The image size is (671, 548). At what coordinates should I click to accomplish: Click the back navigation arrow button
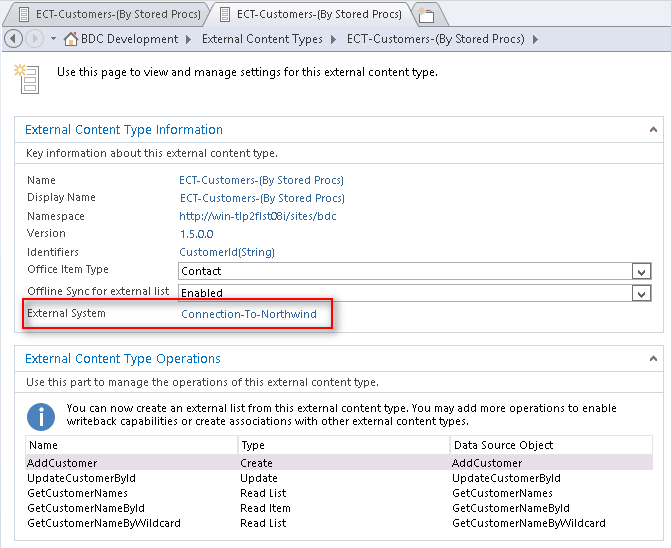click(x=13, y=39)
